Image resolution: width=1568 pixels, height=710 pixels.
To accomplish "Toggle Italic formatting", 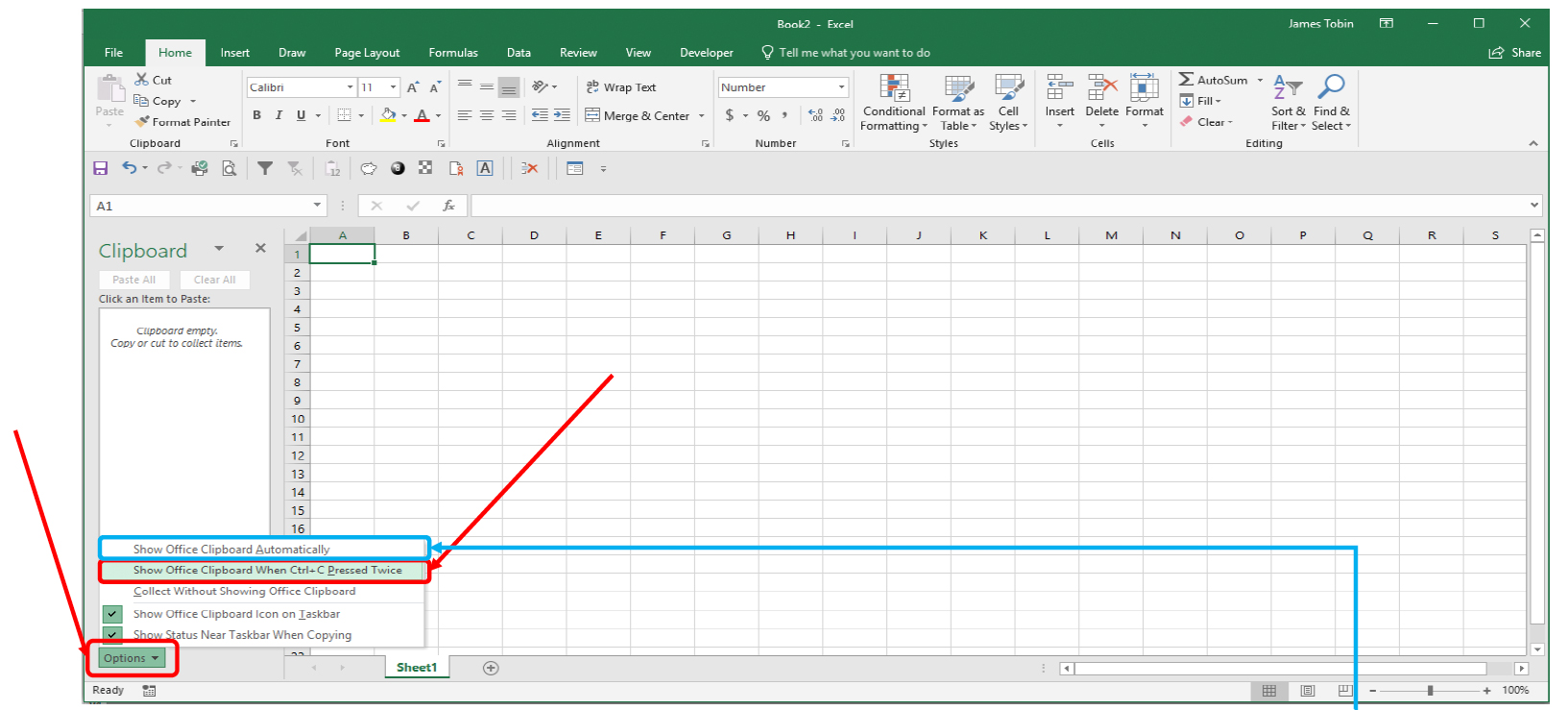I will tap(278, 115).
